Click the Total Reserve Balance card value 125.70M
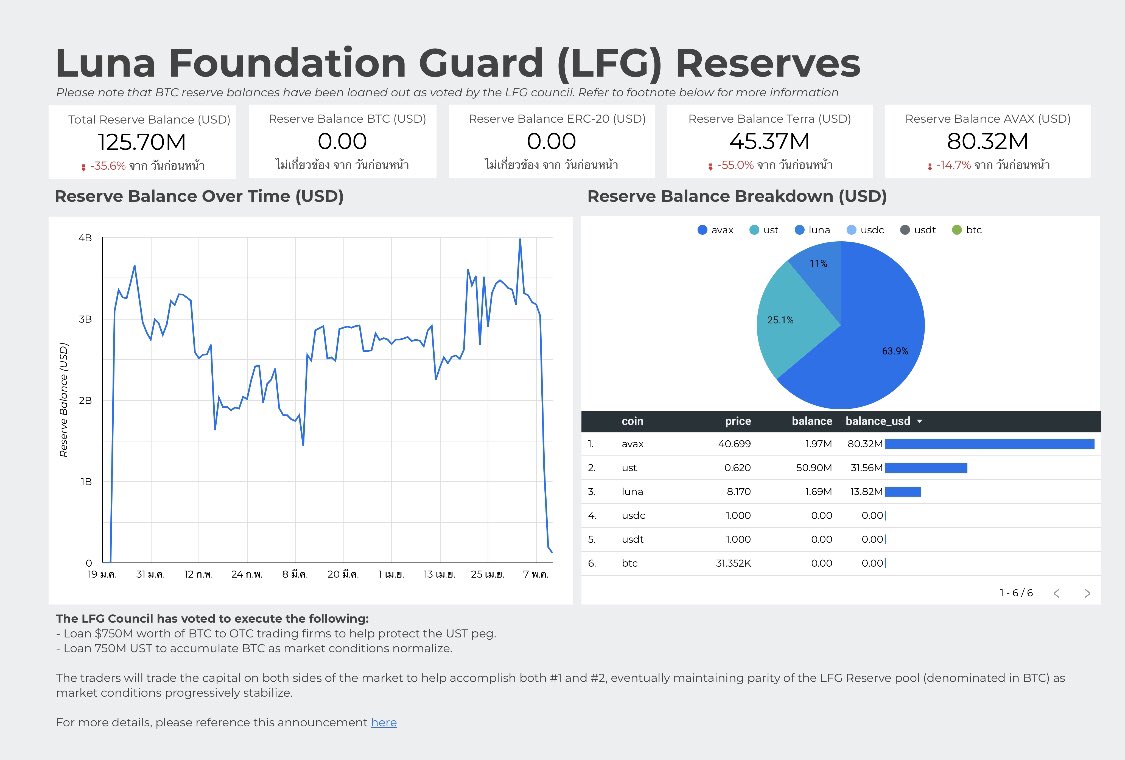This screenshot has height=760, width=1125. click(x=141, y=142)
